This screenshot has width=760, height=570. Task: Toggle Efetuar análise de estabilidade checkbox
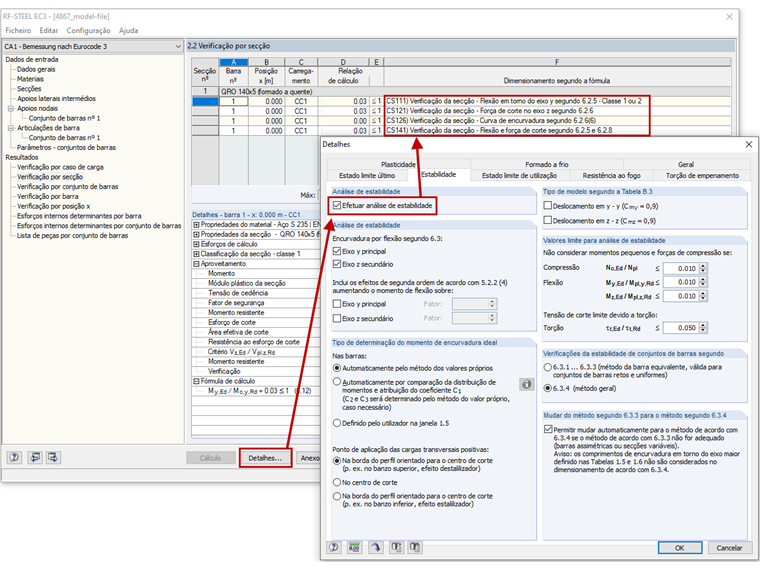pyautogui.click(x=337, y=206)
